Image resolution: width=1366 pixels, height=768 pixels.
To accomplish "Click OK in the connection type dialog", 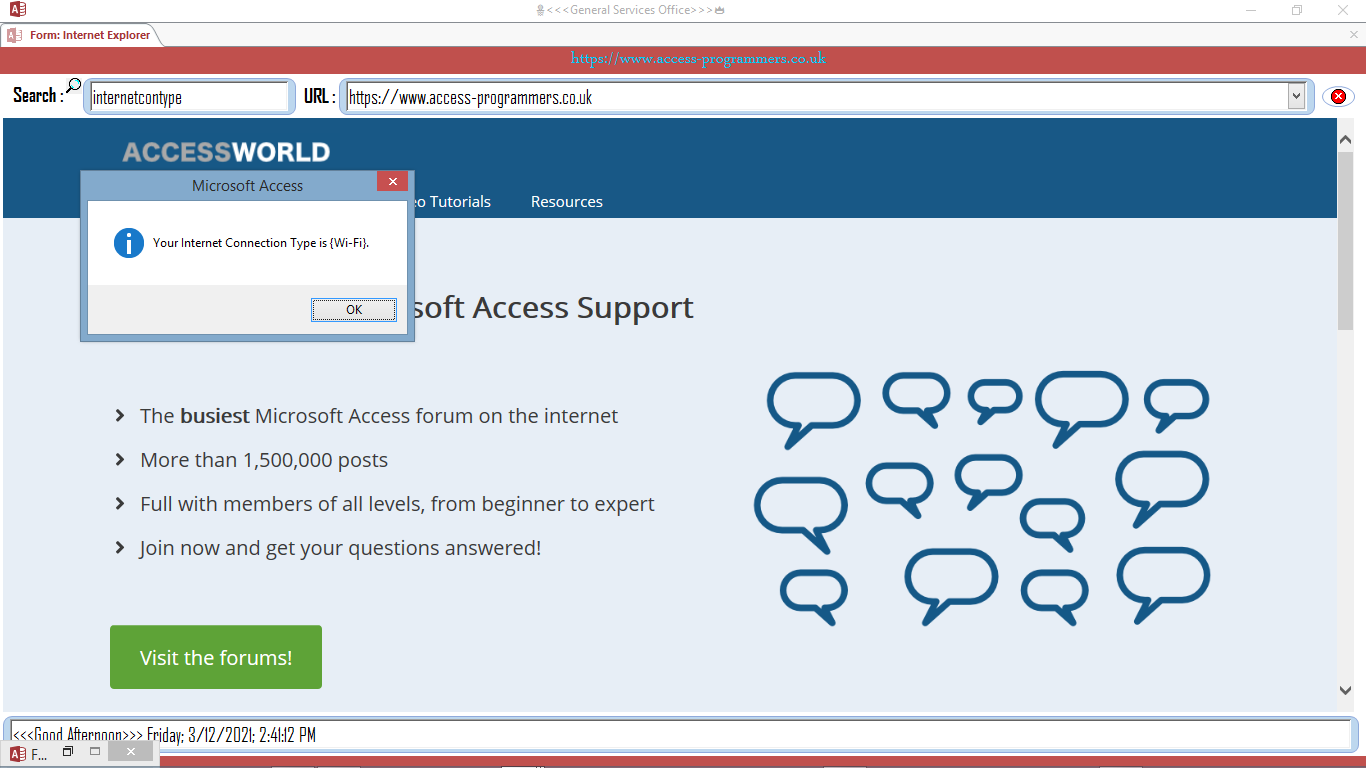I will pyautogui.click(x=354, y=310).
